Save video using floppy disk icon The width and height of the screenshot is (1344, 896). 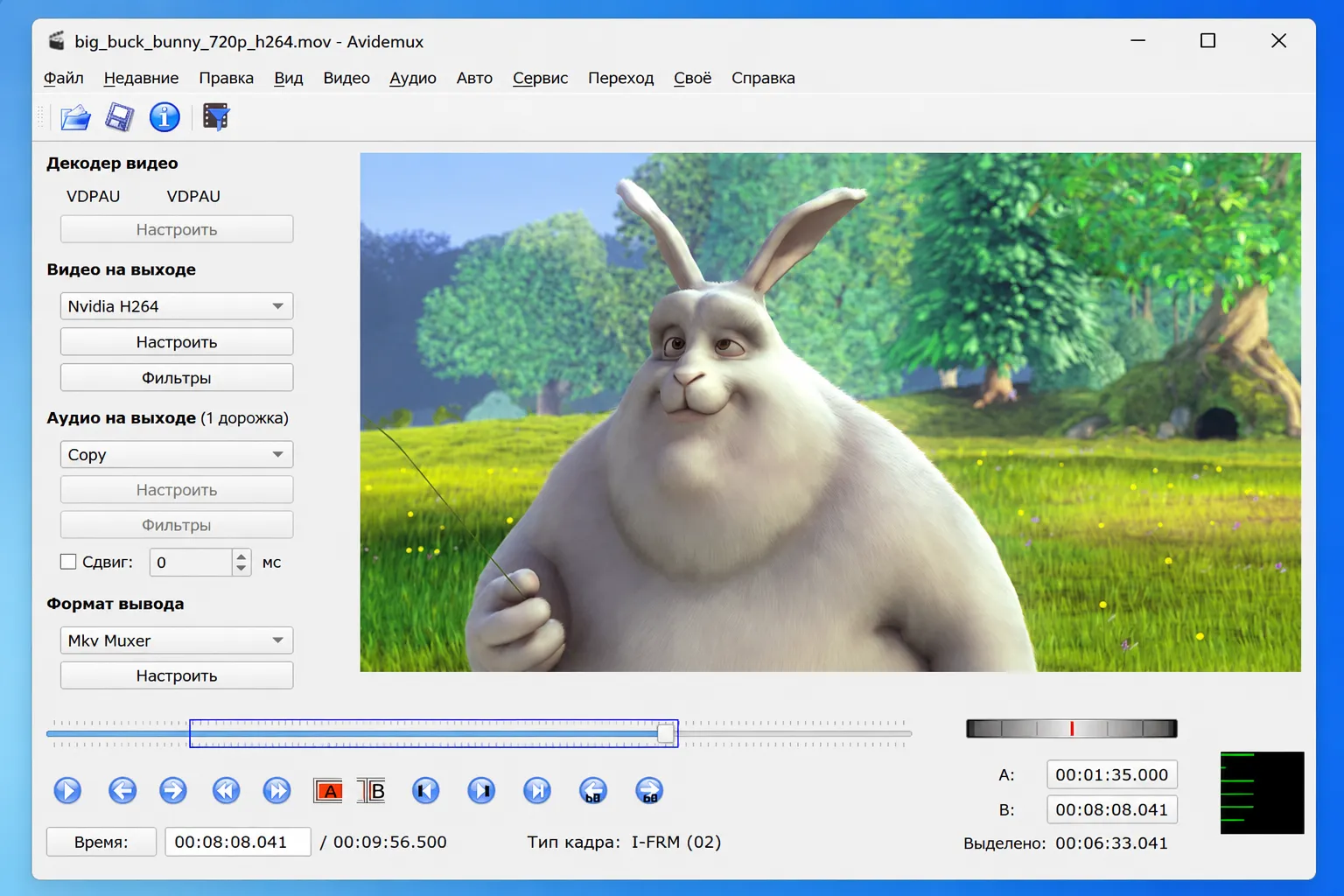pos(119,117)
